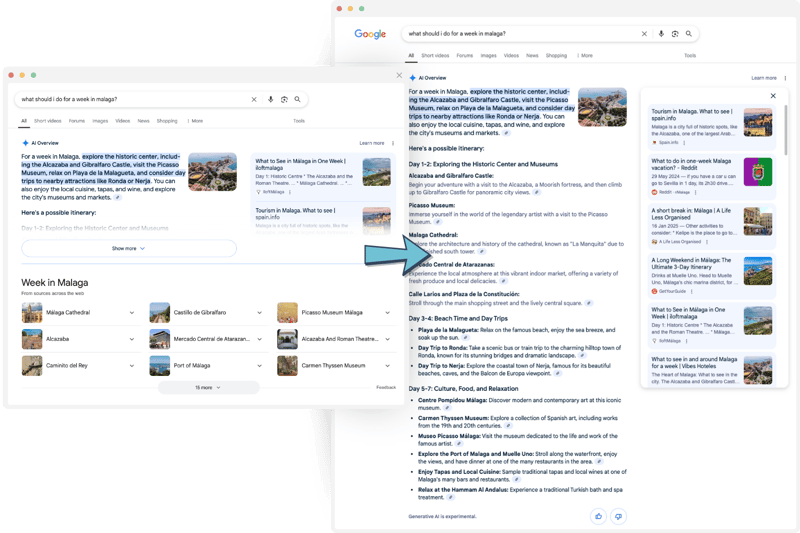The height and width of the screenshot is (533, 800).
Task: Clear the search query in the right window
Action: click(644, 34)
